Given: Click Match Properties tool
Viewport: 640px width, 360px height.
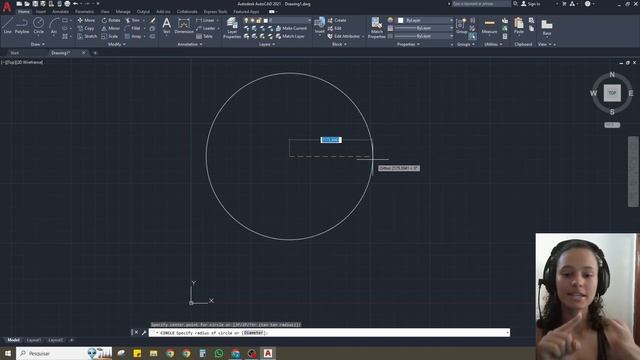Looking at the screenshot, I should (376, 28).
